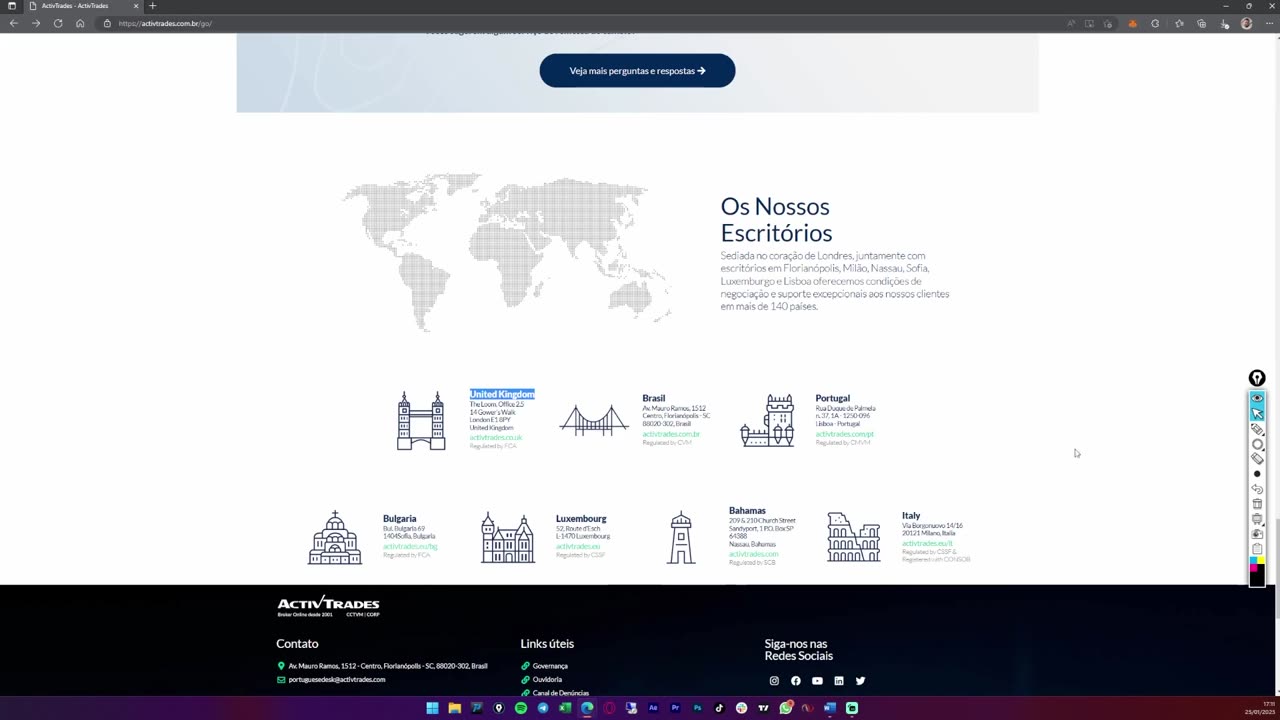Click the highlighted United Kingdom heading
Image resolution: width=1280 pixels, height=720 pixels.
[x=502, y=394]
